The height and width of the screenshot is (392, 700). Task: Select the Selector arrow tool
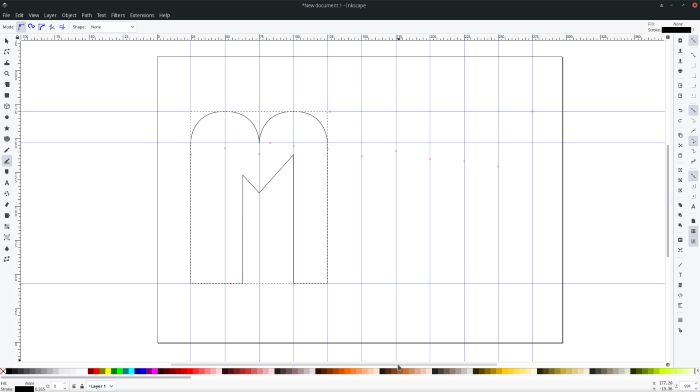pos(7,41)
